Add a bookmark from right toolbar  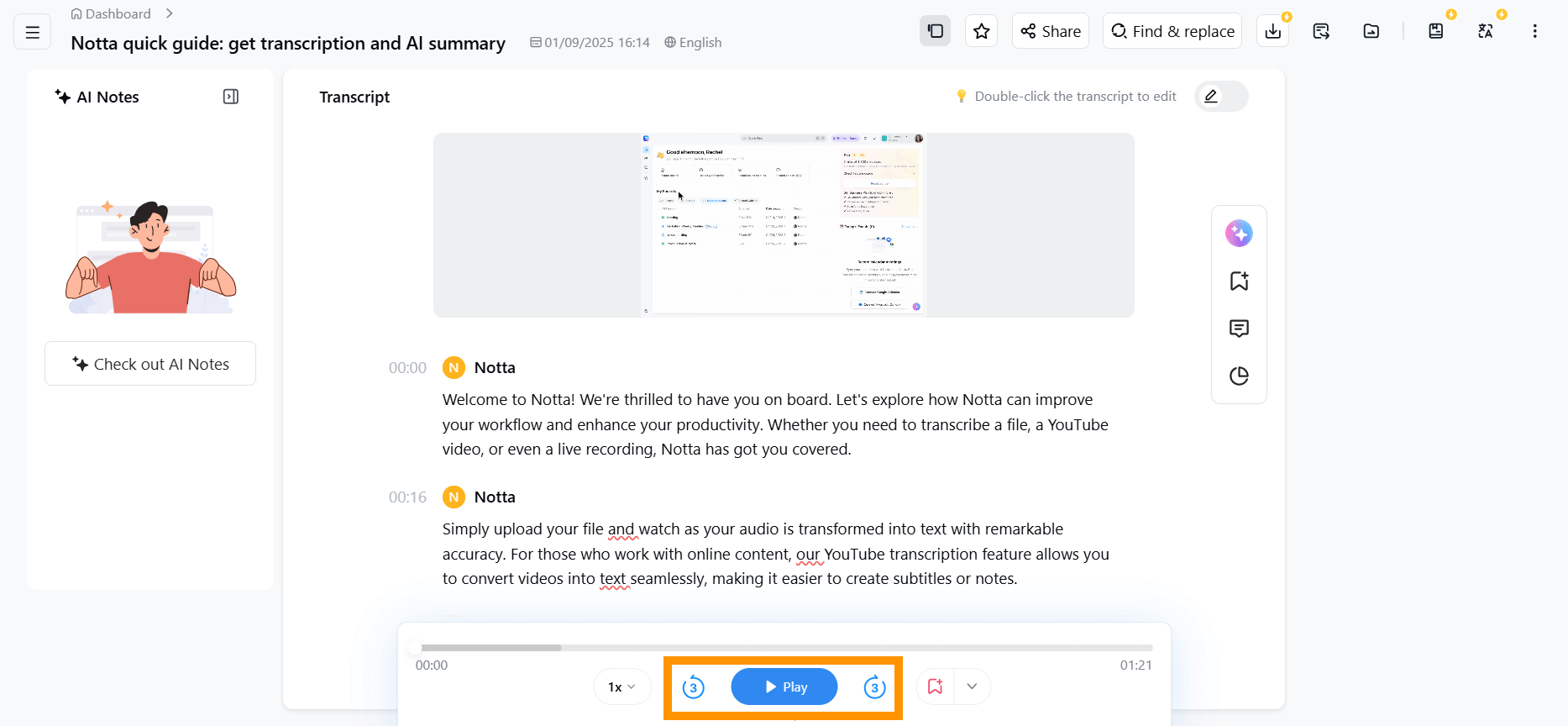(1239, 281)
